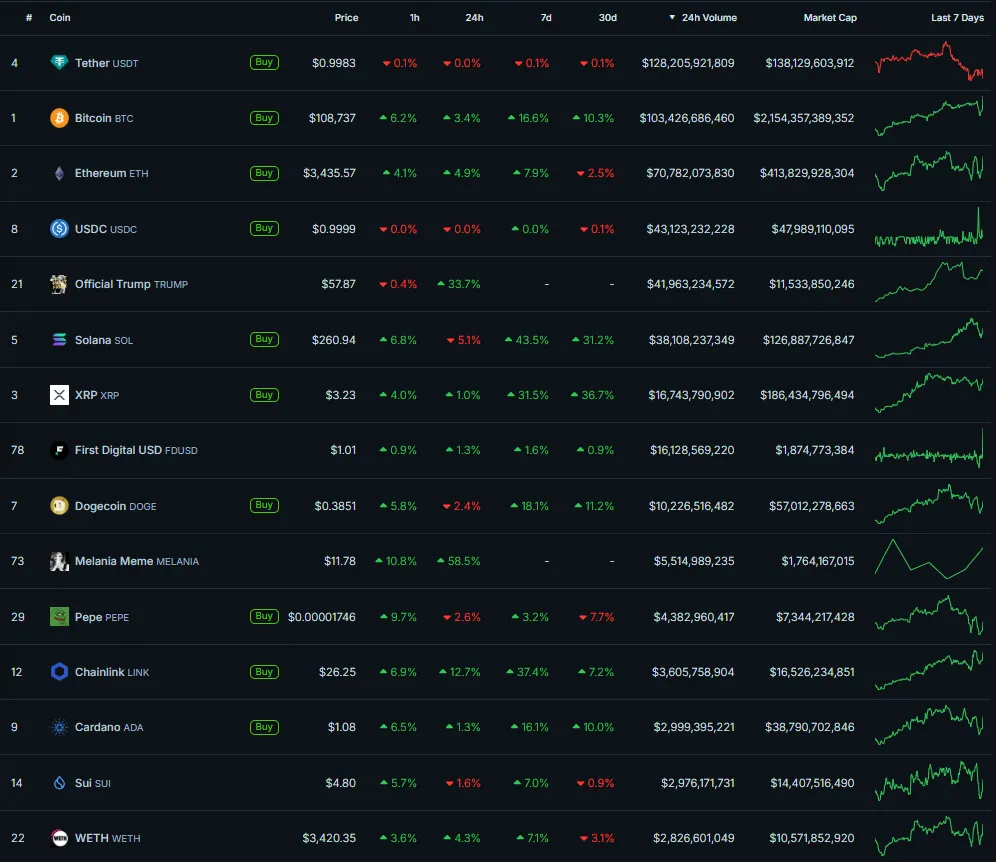996x862 pixels.
Task: View Official Trump's 7-day sparkline chart
Action: click(x=929, y=282)
